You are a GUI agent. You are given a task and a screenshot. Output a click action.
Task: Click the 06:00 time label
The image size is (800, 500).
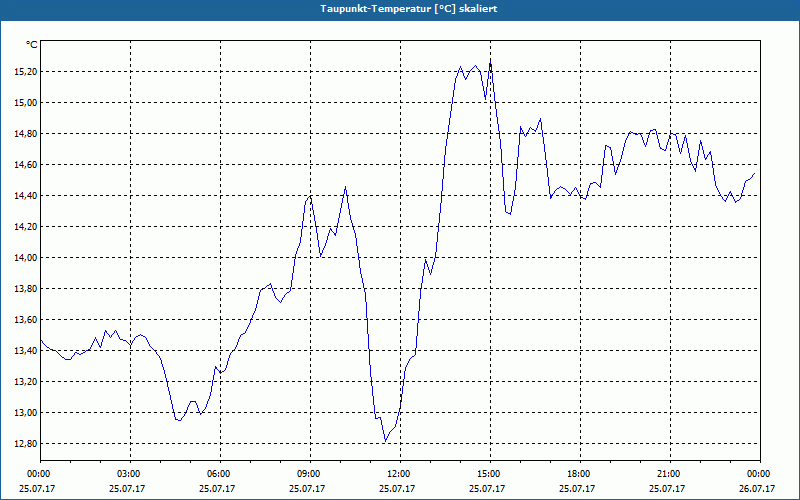tap(220, 474)
